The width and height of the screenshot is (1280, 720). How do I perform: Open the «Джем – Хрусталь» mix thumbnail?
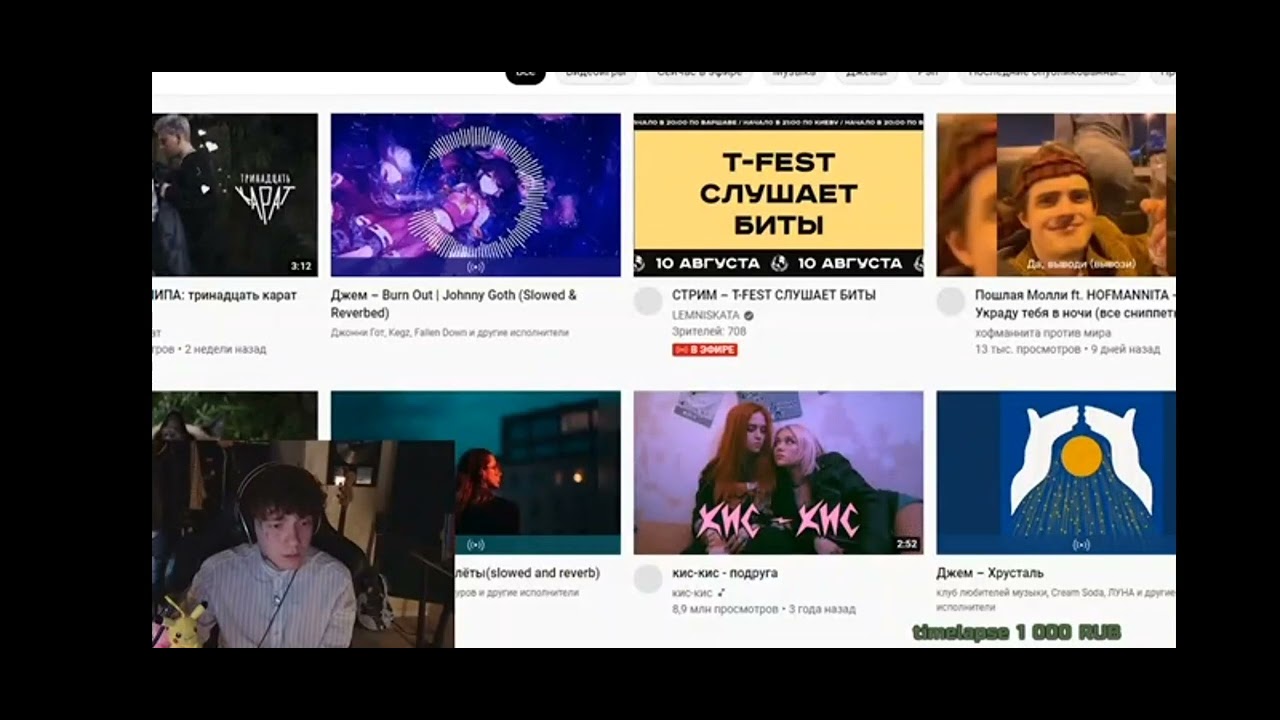(1056, 473)
